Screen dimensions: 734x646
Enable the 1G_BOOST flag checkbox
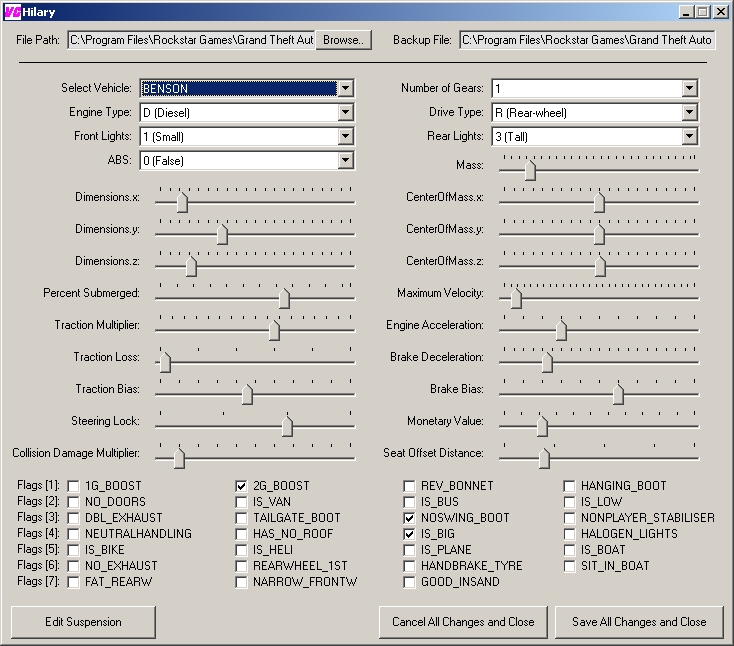(x=74, y=486)
